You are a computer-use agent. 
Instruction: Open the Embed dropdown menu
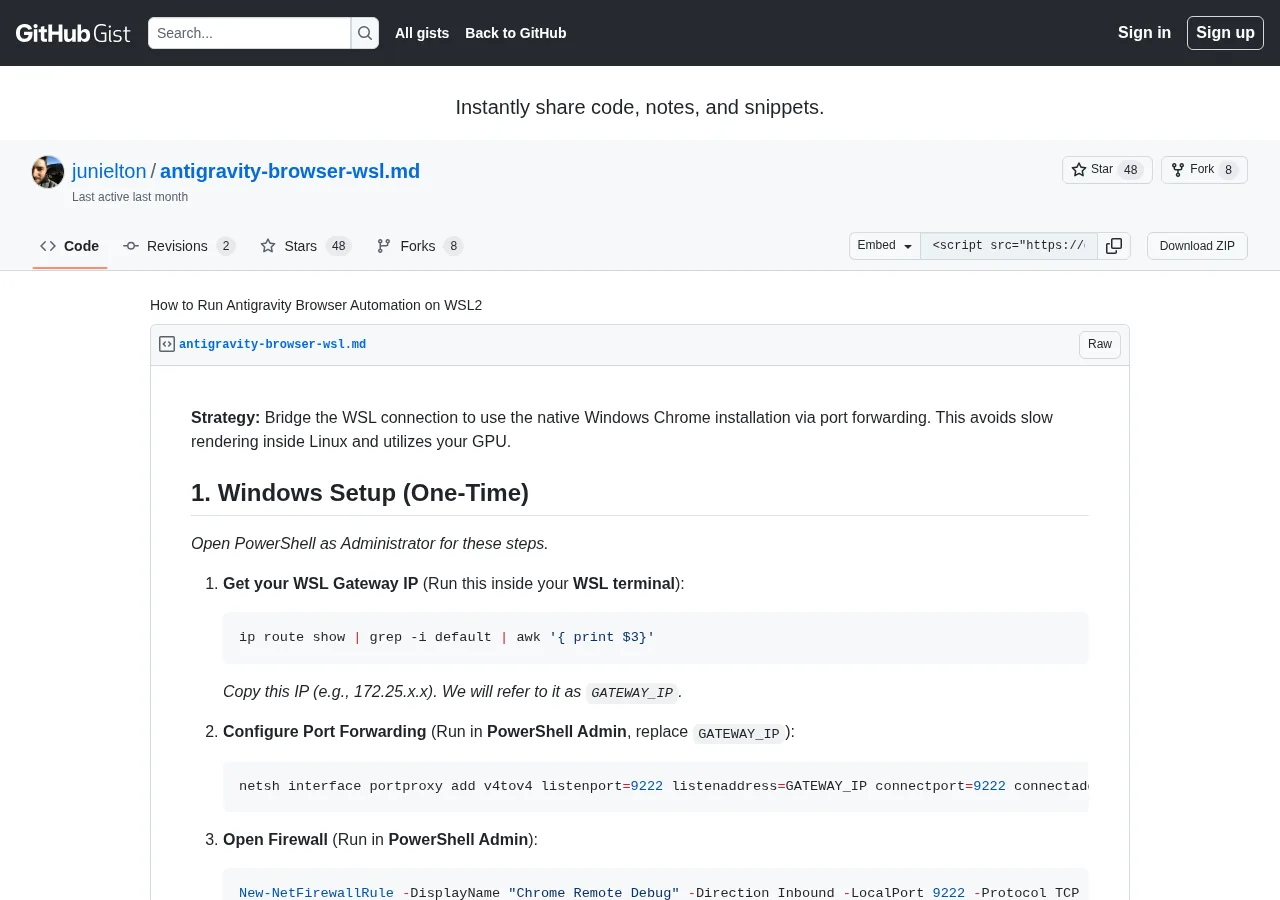(885, 246)
